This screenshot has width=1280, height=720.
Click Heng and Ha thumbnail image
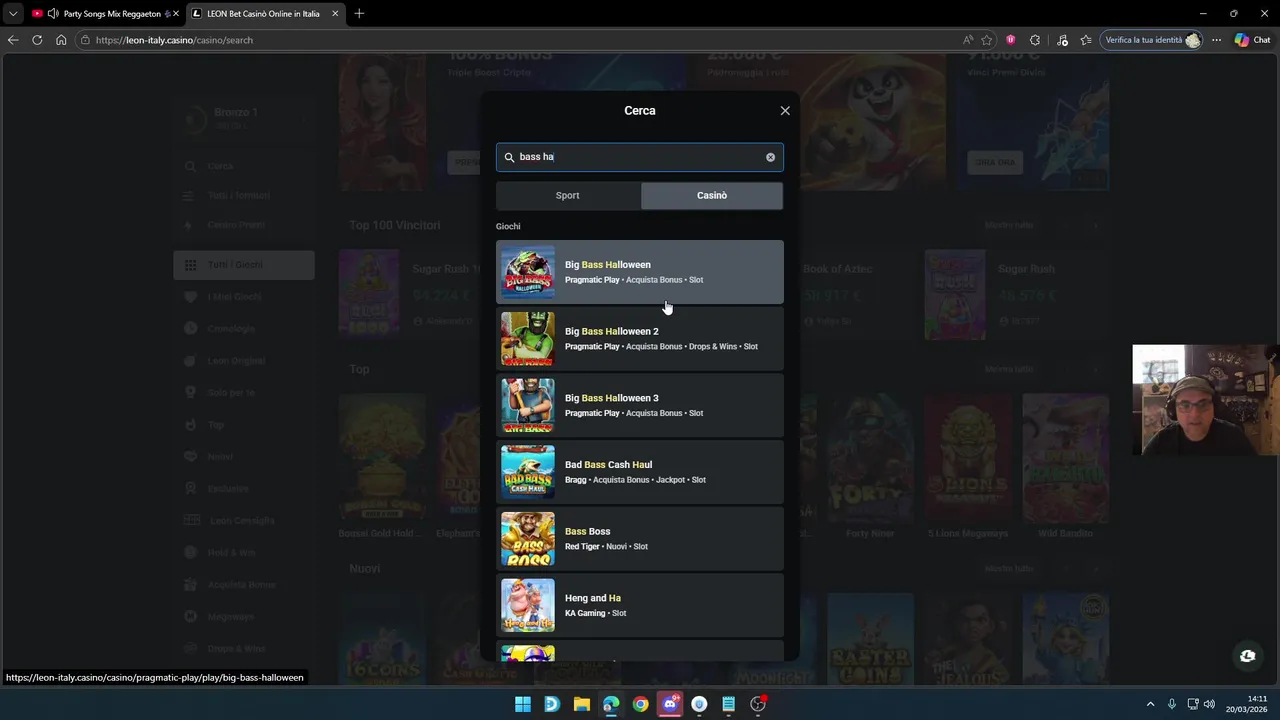coord(527,605)
